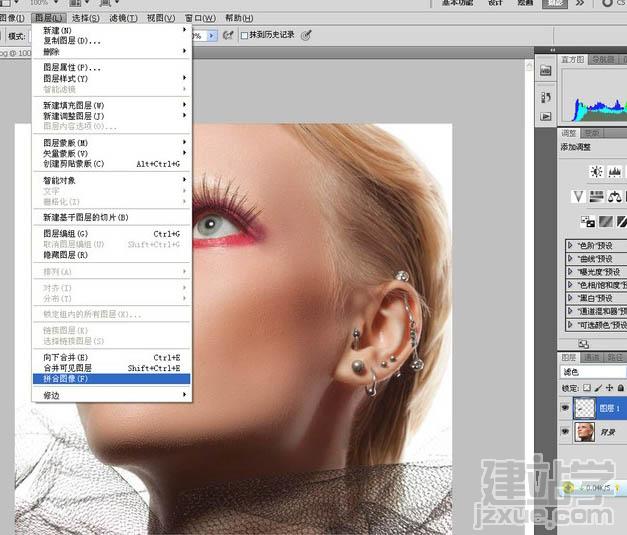Click the Color Balance scales icon
Viewport: 627px width, 535px height.
tap(615, 196)
